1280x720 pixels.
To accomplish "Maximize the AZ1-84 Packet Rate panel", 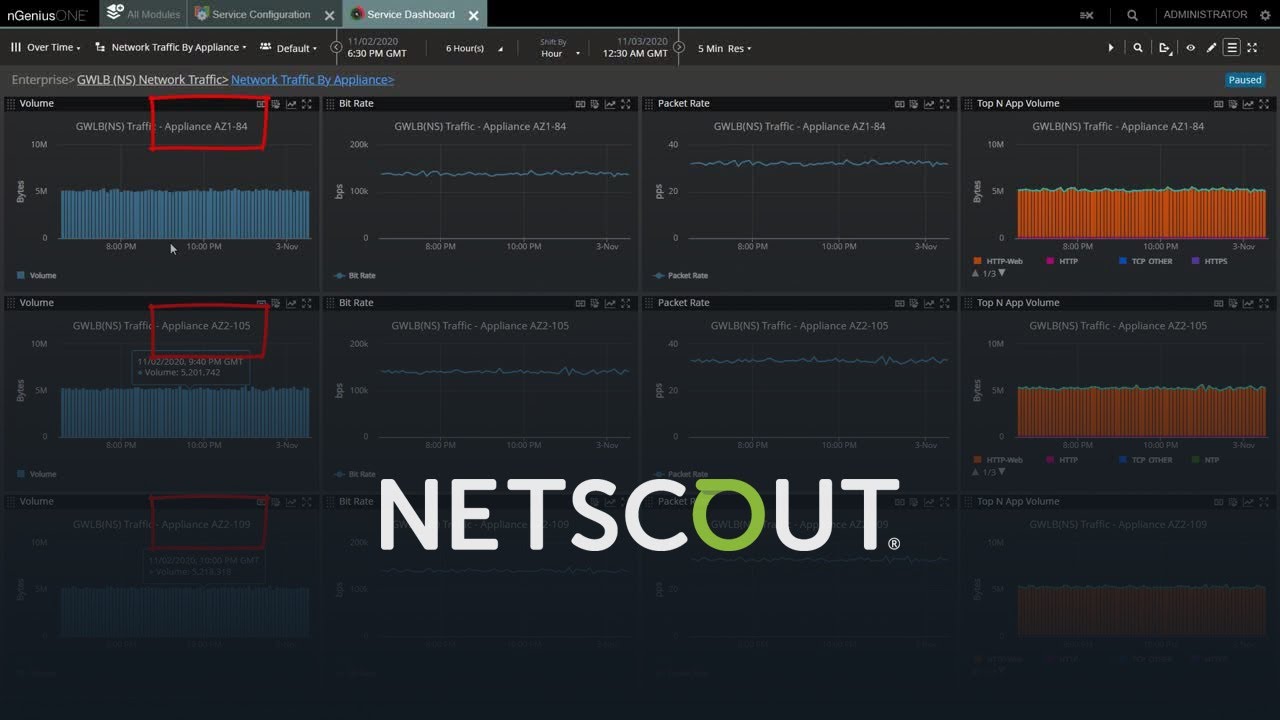I will (x=945, y=104).
